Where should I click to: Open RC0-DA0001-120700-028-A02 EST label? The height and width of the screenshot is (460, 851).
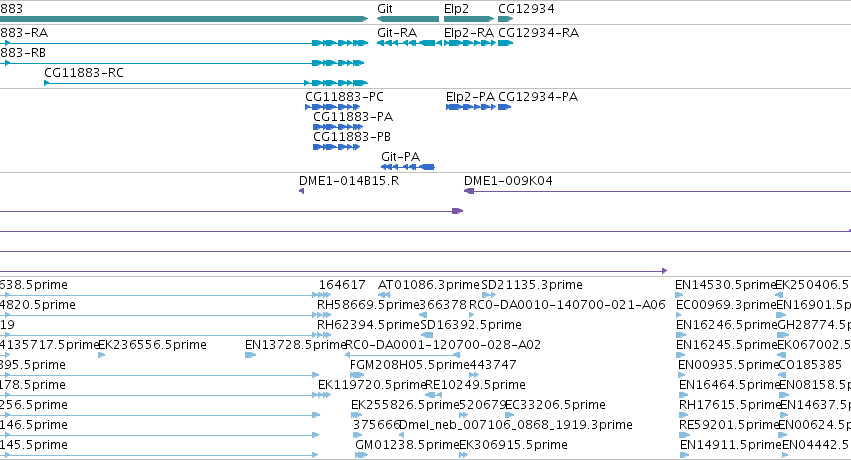coord(443,345)
